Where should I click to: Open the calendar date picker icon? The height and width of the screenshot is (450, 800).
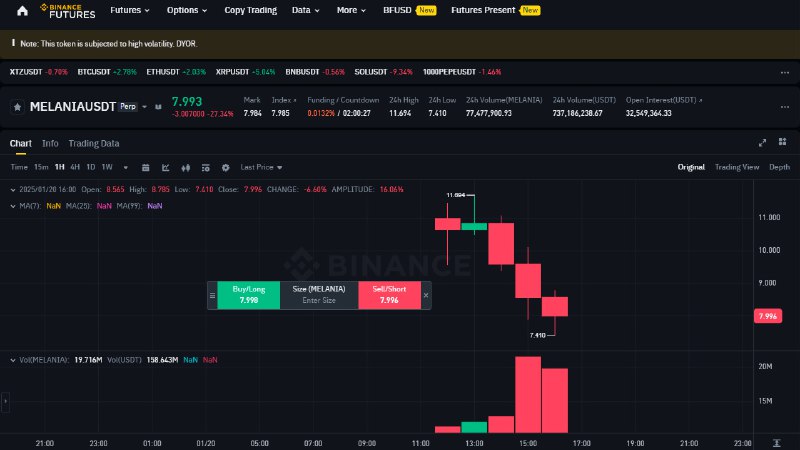coord(145,167)
